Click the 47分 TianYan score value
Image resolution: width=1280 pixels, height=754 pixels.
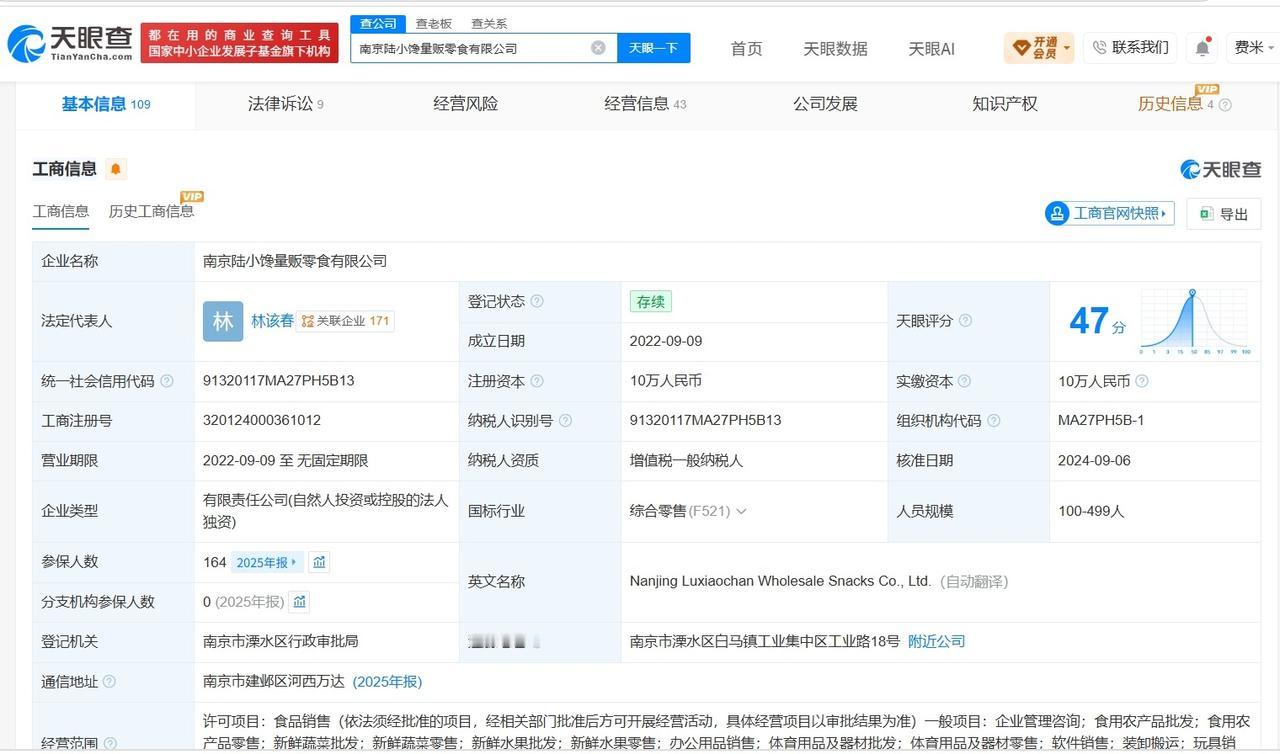point(1097,321)
